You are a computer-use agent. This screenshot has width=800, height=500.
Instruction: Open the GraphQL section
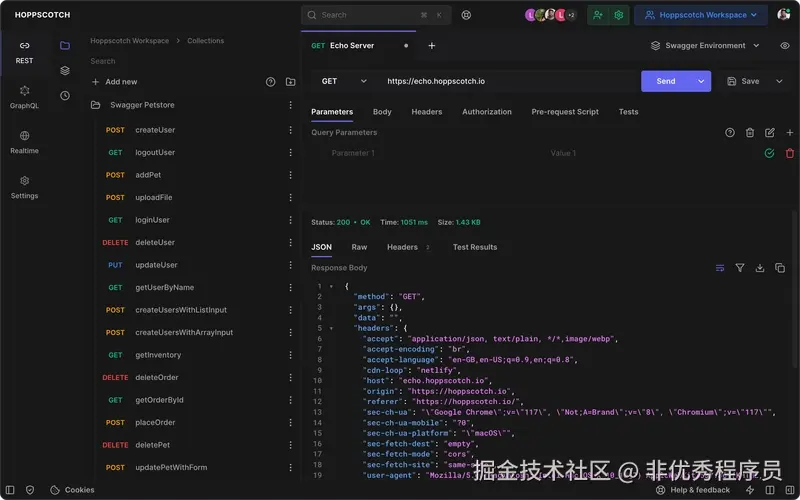pyautogui.click(x=24, y=97)
